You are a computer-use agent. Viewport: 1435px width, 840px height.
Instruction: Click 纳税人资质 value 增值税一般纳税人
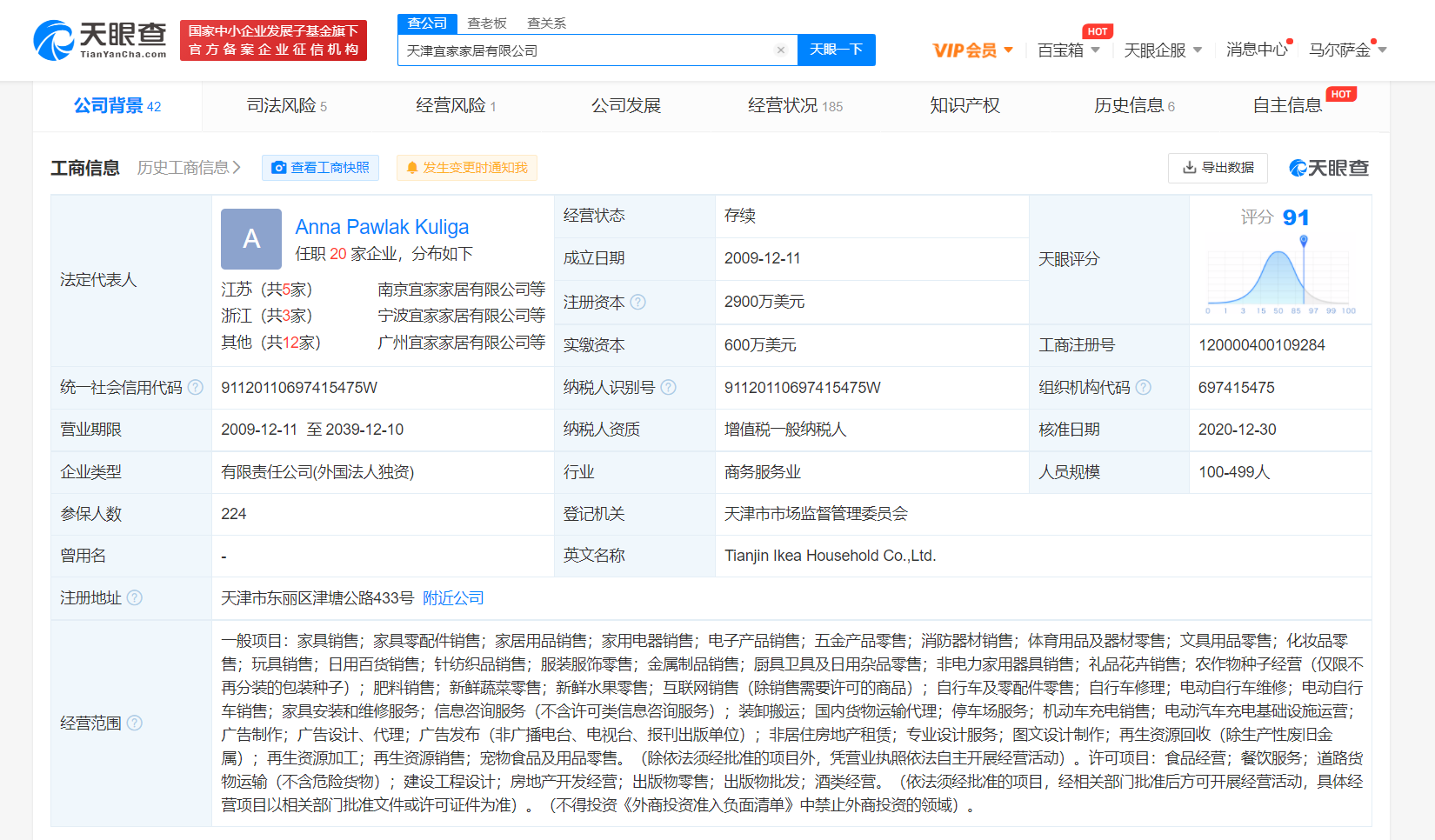click(785, 430)
